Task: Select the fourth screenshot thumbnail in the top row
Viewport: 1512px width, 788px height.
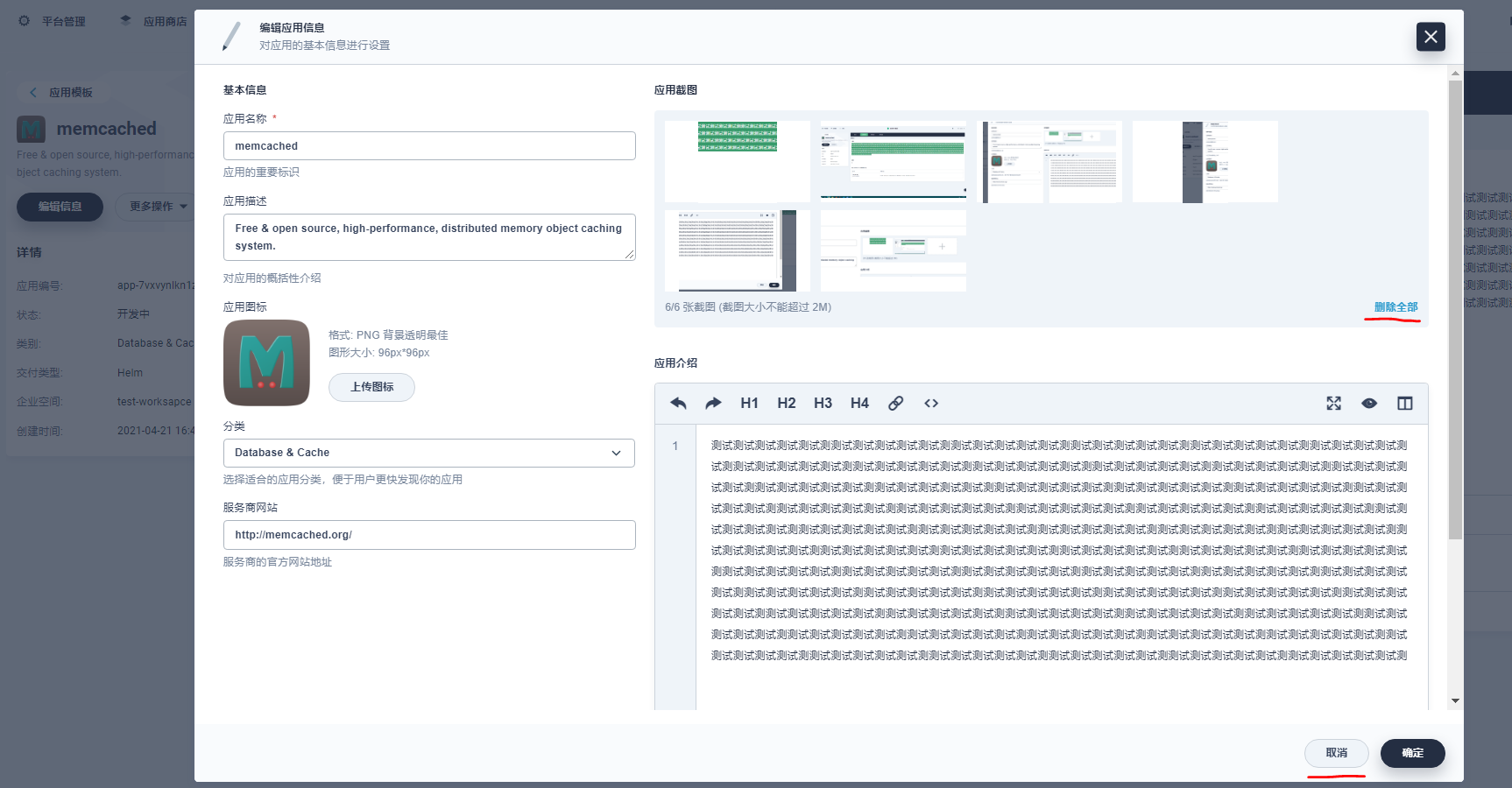Action: tap(1205, 162)
